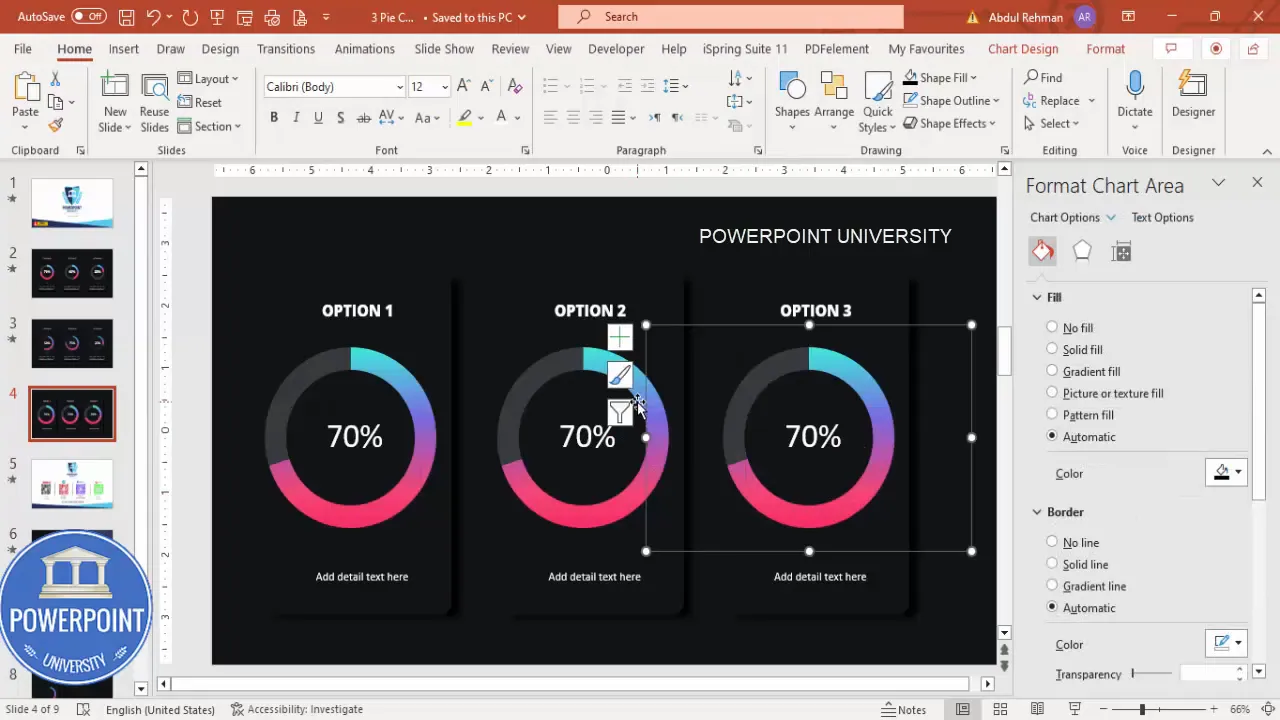Select the No fill radio option
The width and height of the screenshot is (1280, 720).
(1052, 327)
